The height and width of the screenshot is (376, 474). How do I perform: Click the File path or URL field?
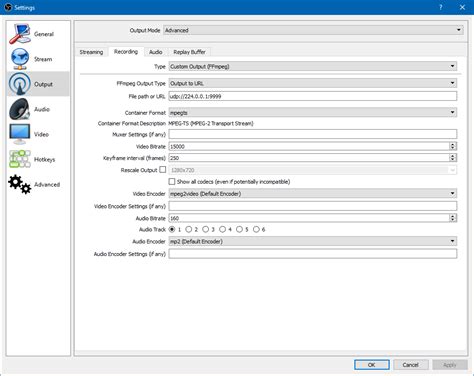313,96
